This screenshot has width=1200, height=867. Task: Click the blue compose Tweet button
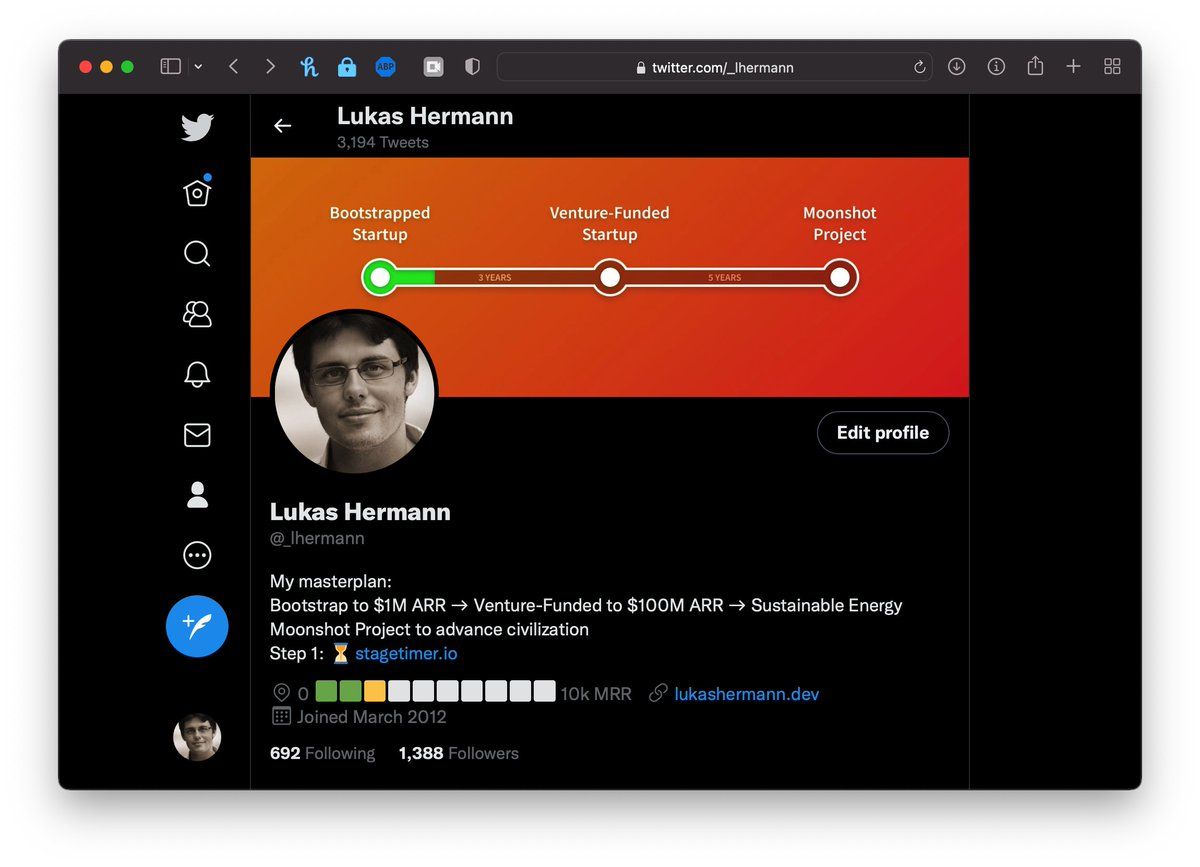197,626
